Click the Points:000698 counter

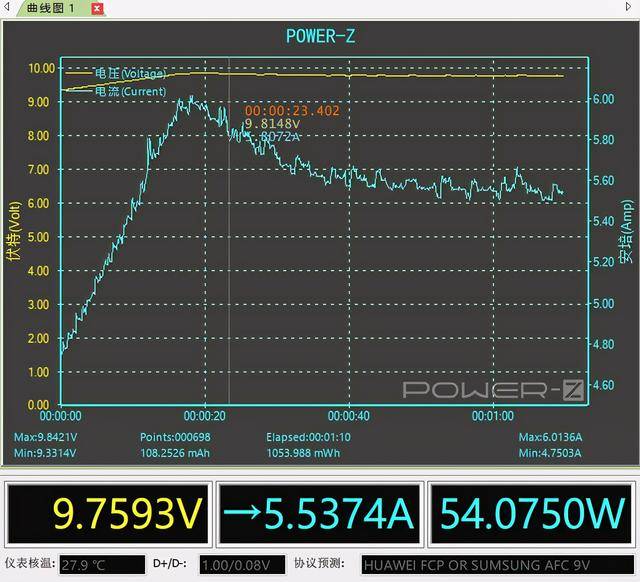[175, 438]
